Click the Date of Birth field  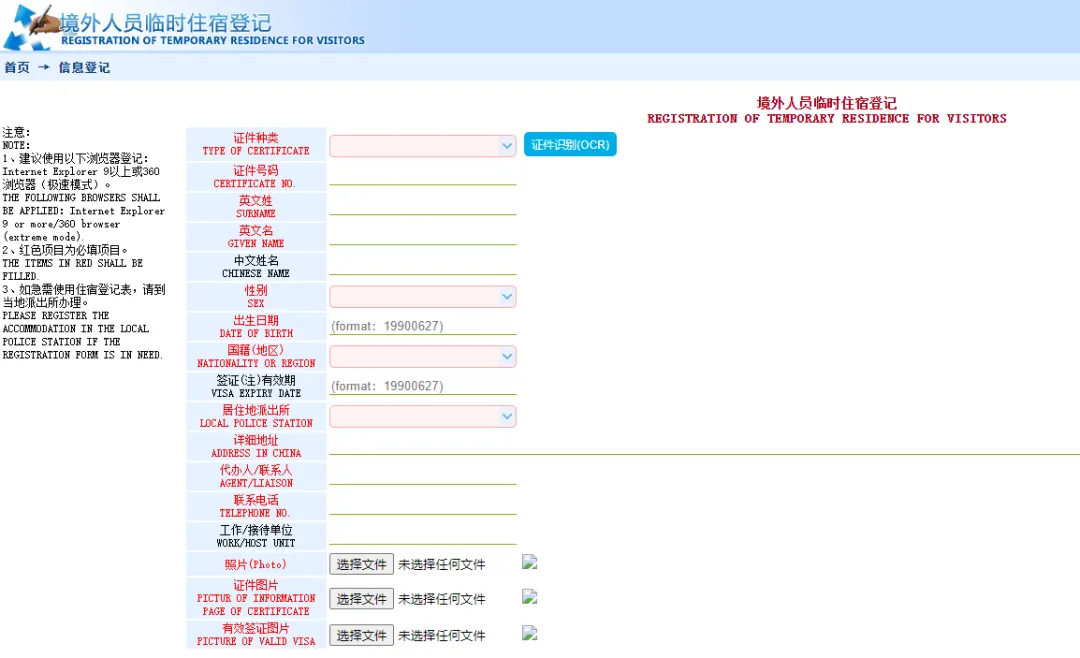pos(423,326)
